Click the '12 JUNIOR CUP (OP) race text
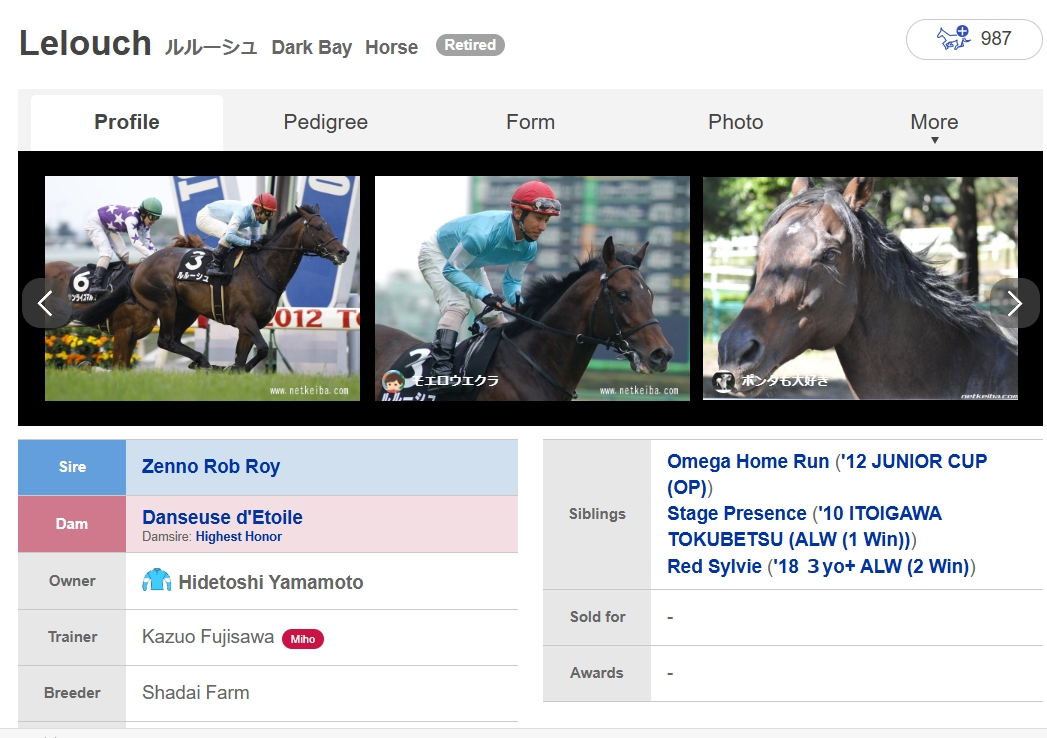The height and width of the screenshot is (738, 1047). pos(827,474)
